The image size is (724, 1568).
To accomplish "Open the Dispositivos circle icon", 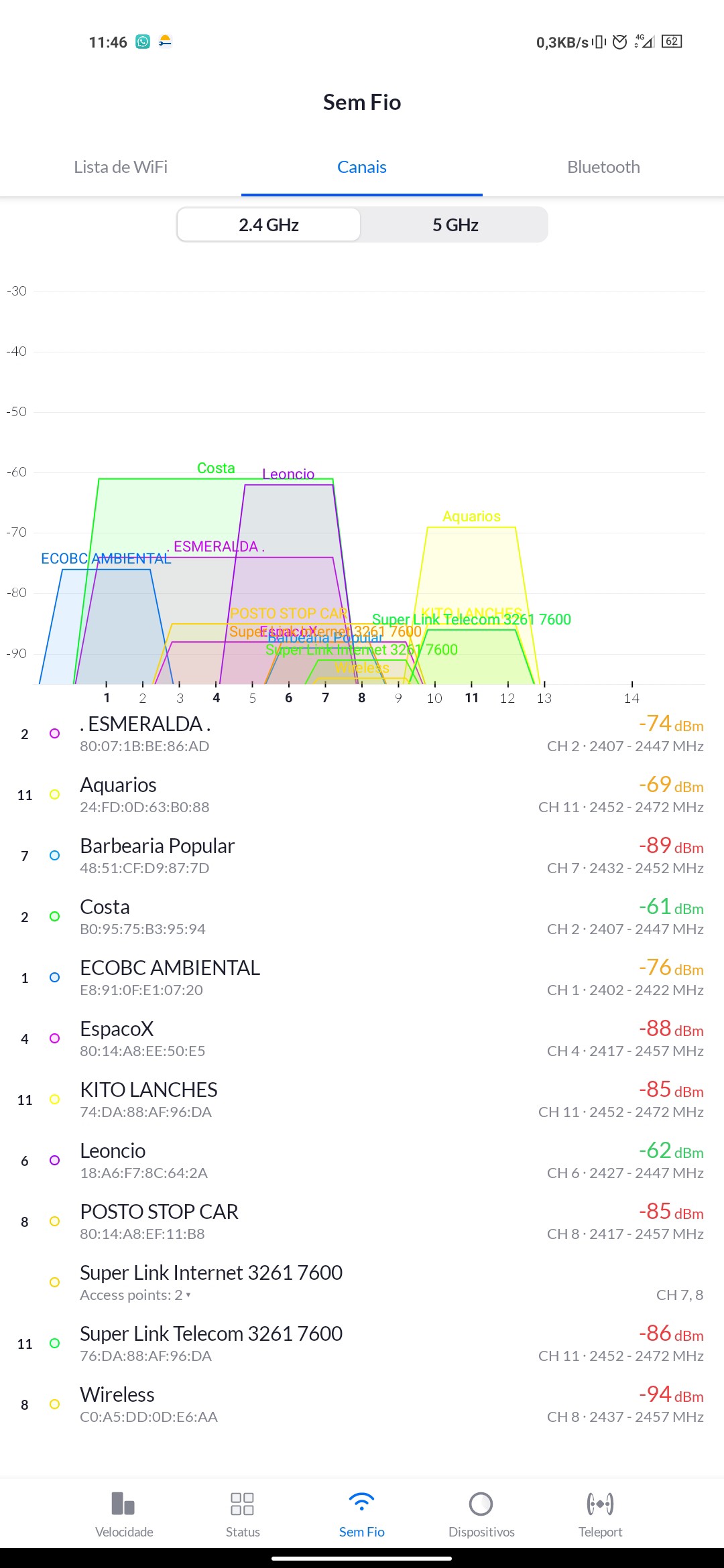I will (481, 1504).
